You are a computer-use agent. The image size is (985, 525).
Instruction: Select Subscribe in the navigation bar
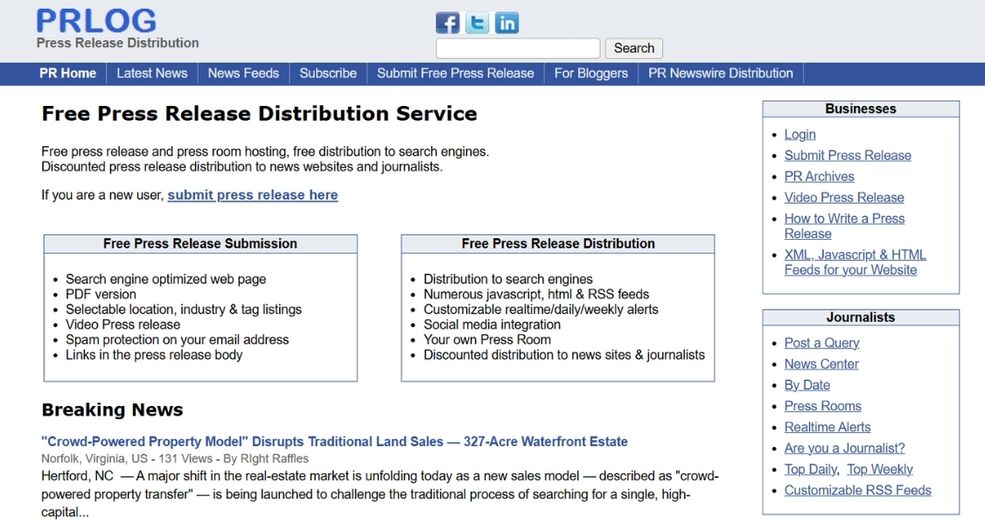328,73
